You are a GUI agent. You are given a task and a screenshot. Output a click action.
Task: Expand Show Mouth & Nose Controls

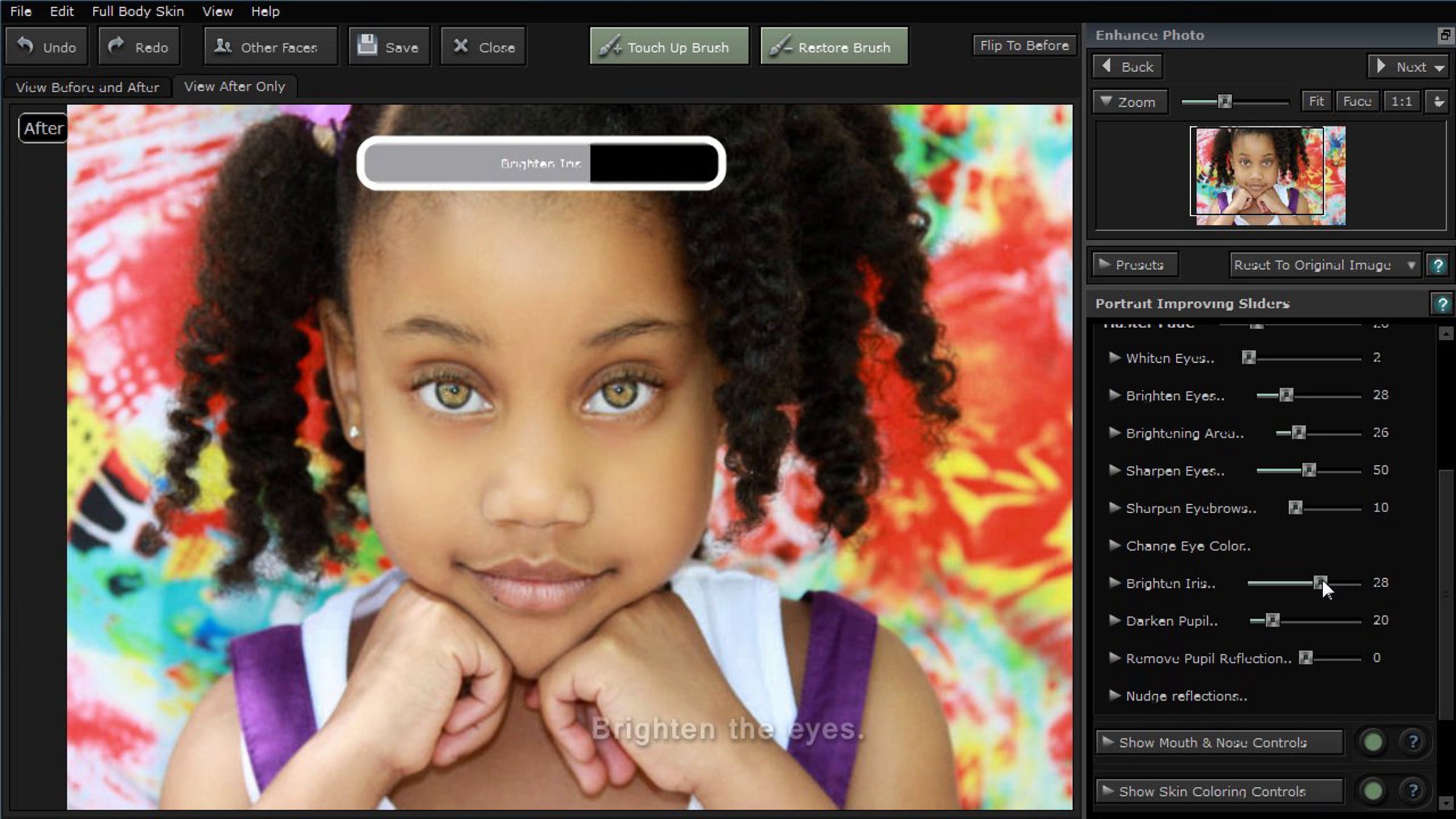point(1219,743)
